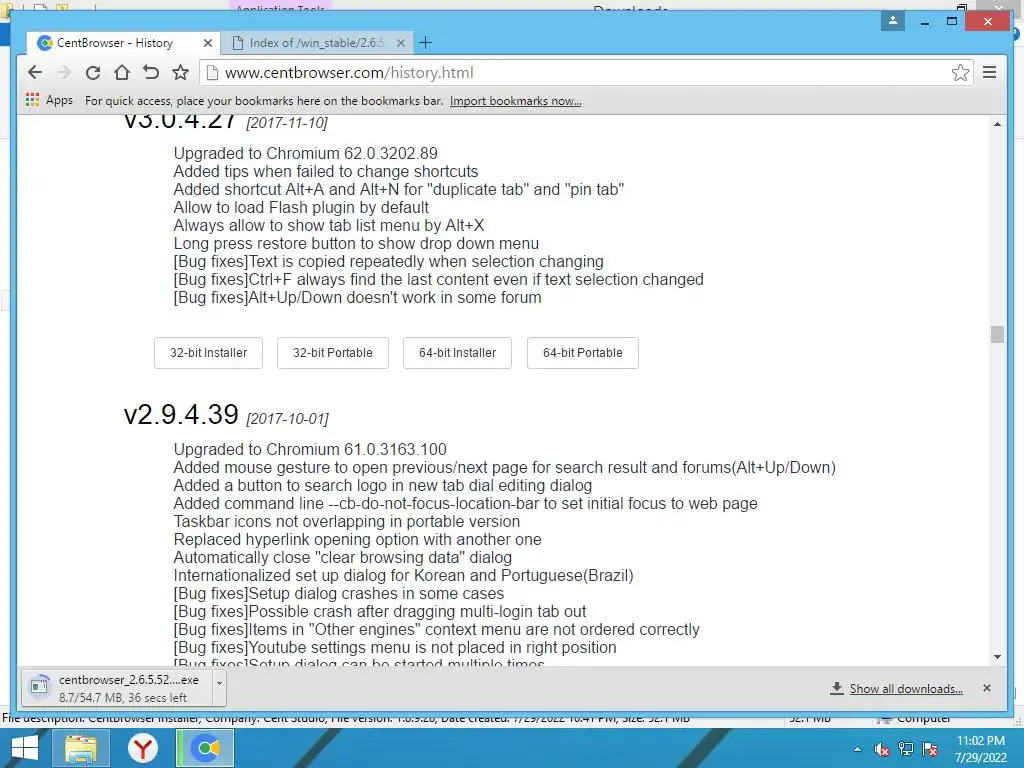The height and width of the screenshot is (768, 1024).
Task: Click "Taskbar icons not overlapping in portable version"
Action: click(x=347, y=522)
